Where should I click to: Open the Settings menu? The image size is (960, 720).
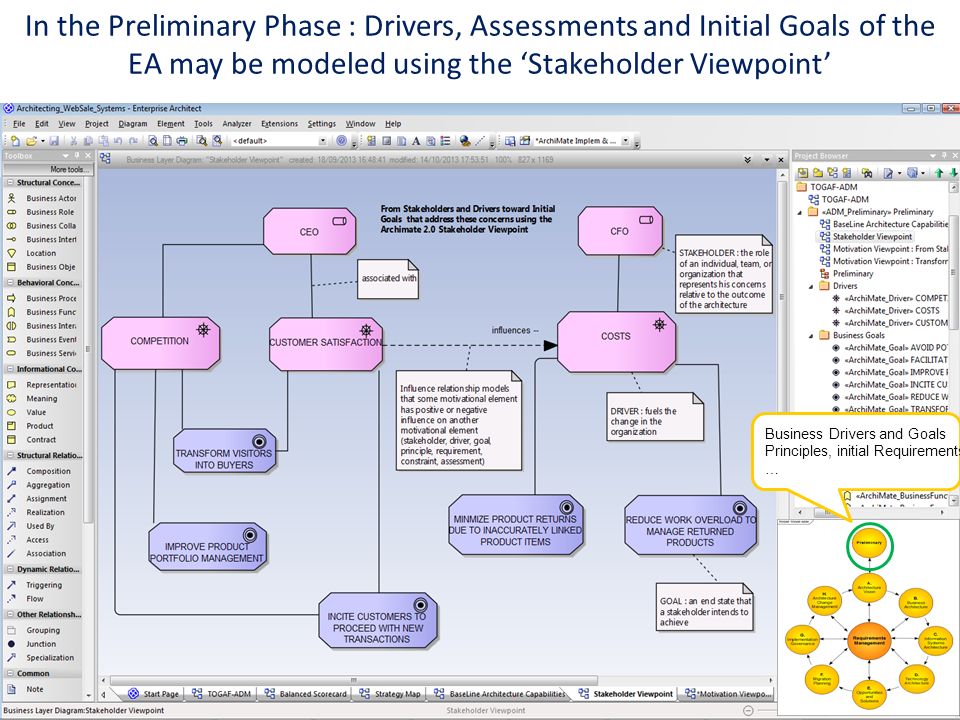pyautogui.click(x=321, y=124)
